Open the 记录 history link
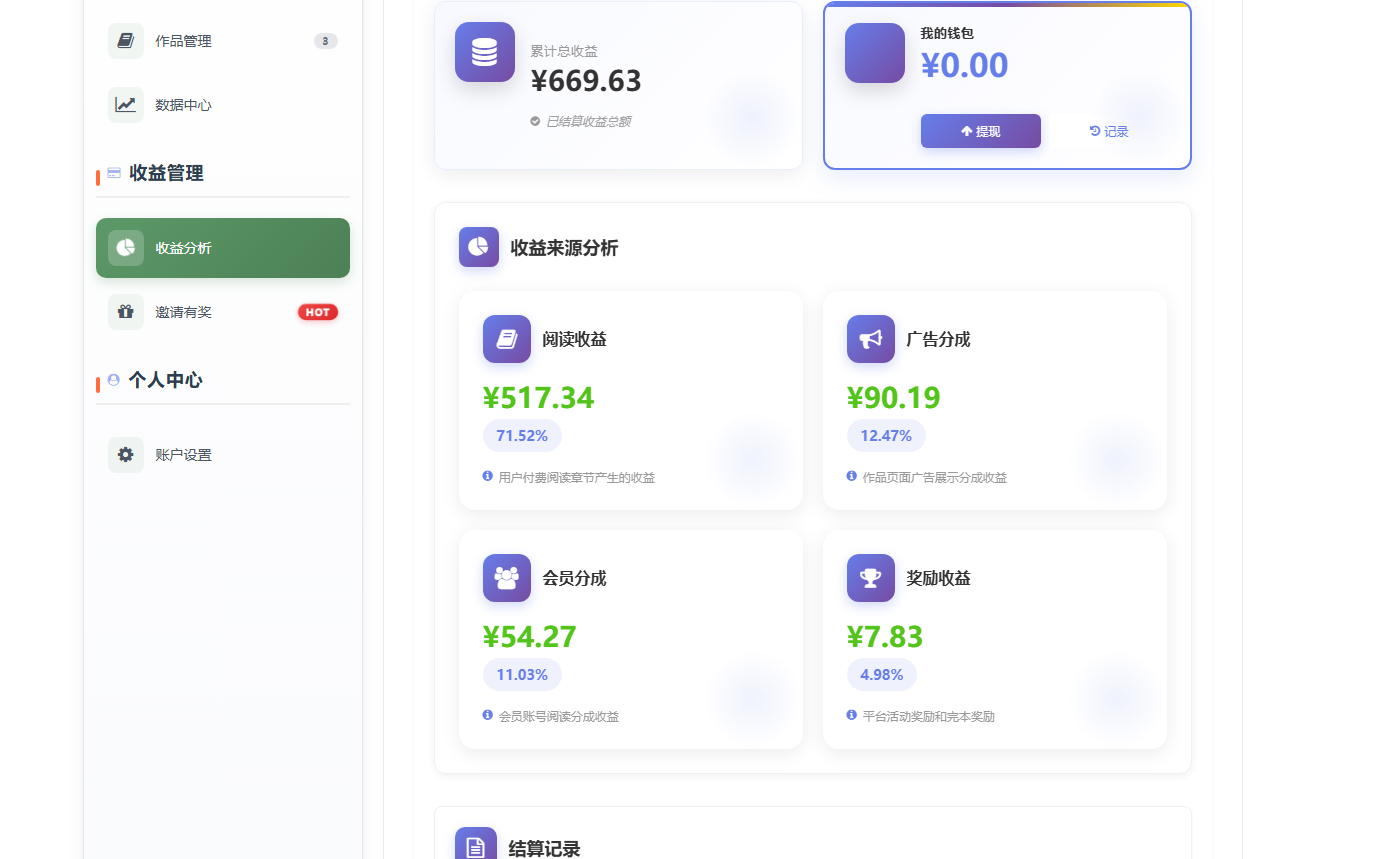Screen dimensions: 1393x859 pos(1108,131)
